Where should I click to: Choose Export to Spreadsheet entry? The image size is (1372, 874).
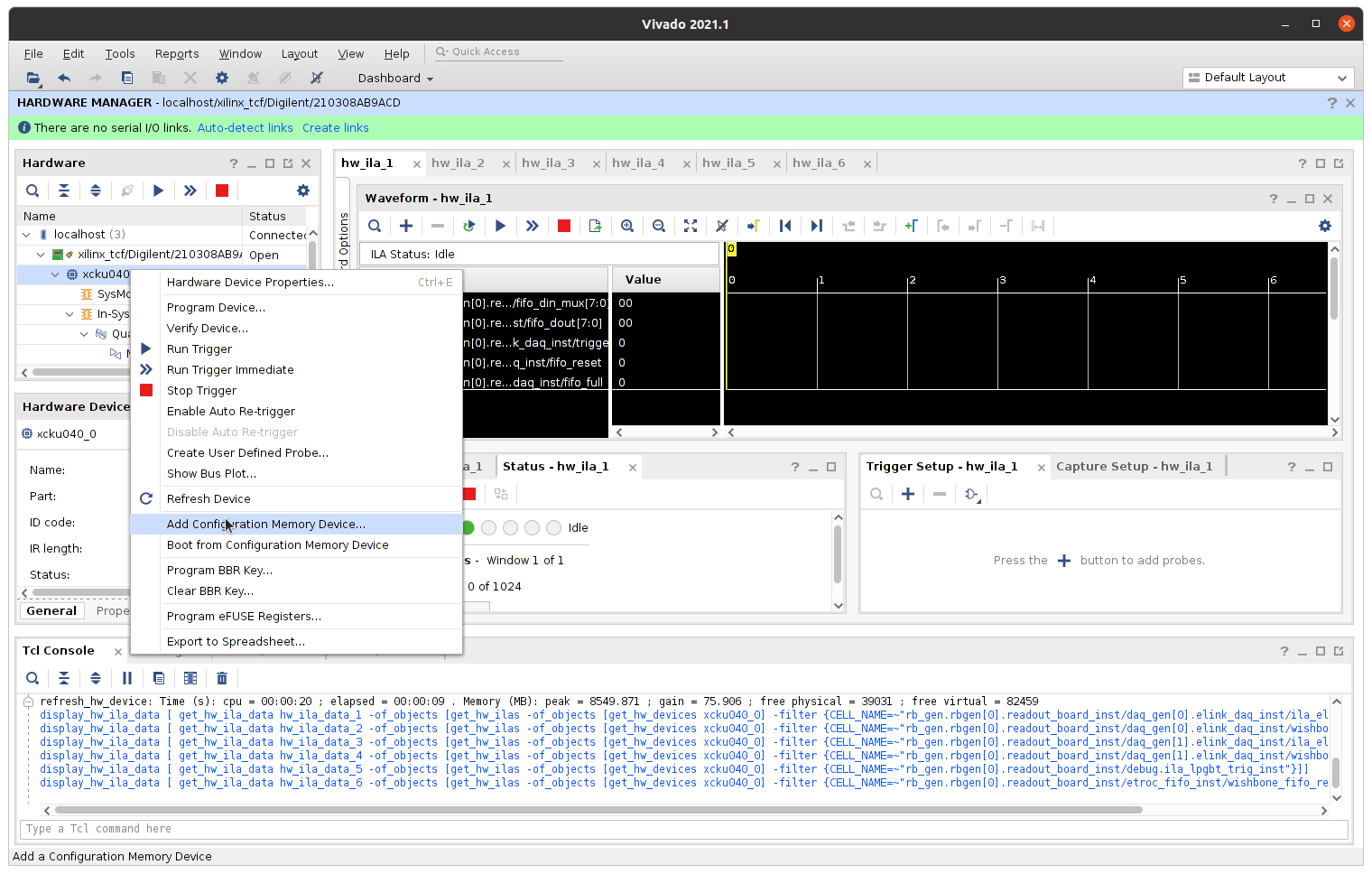(296, 642)
